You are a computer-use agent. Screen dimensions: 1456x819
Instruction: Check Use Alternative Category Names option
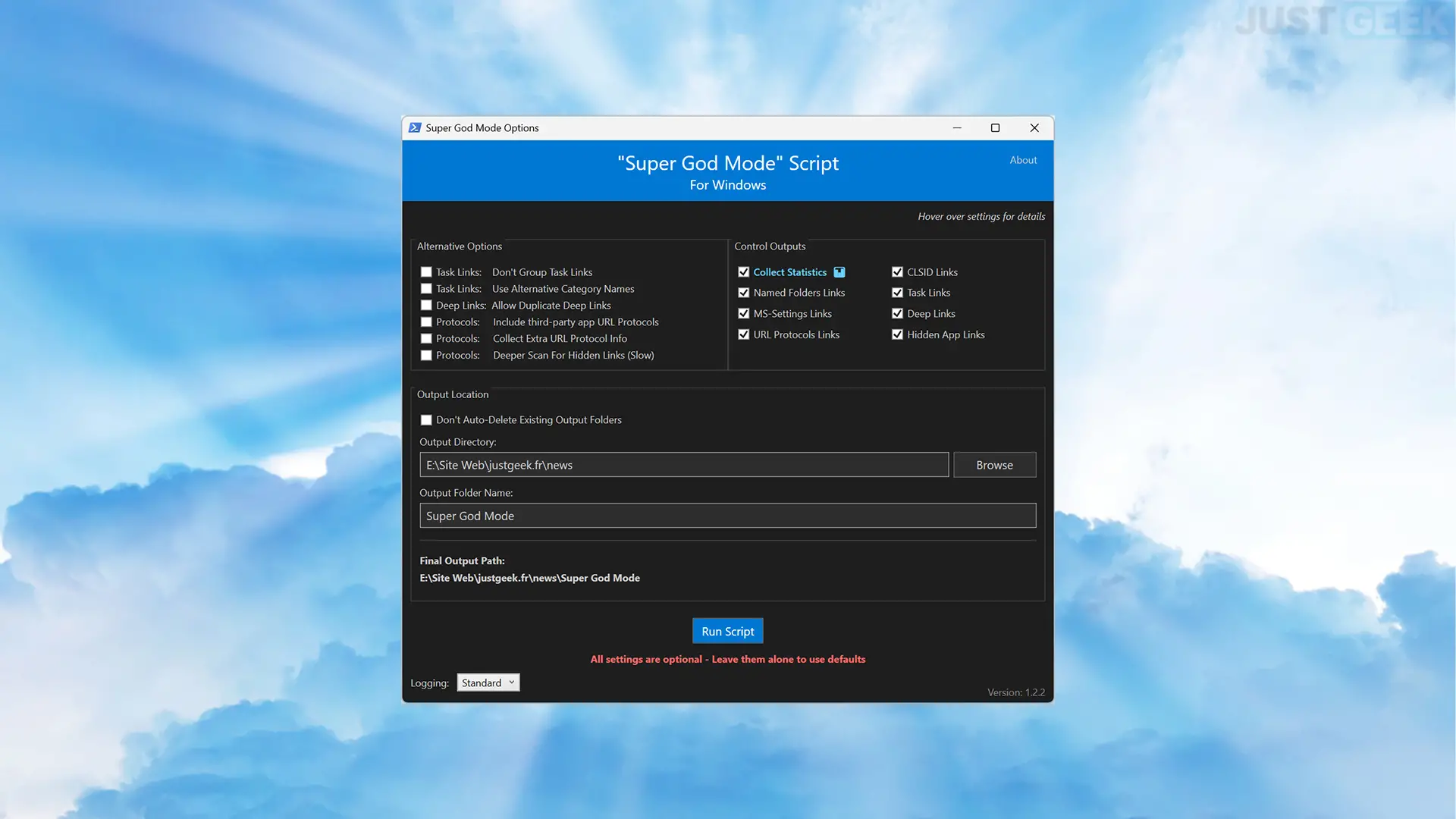click(x=426, y=289)
